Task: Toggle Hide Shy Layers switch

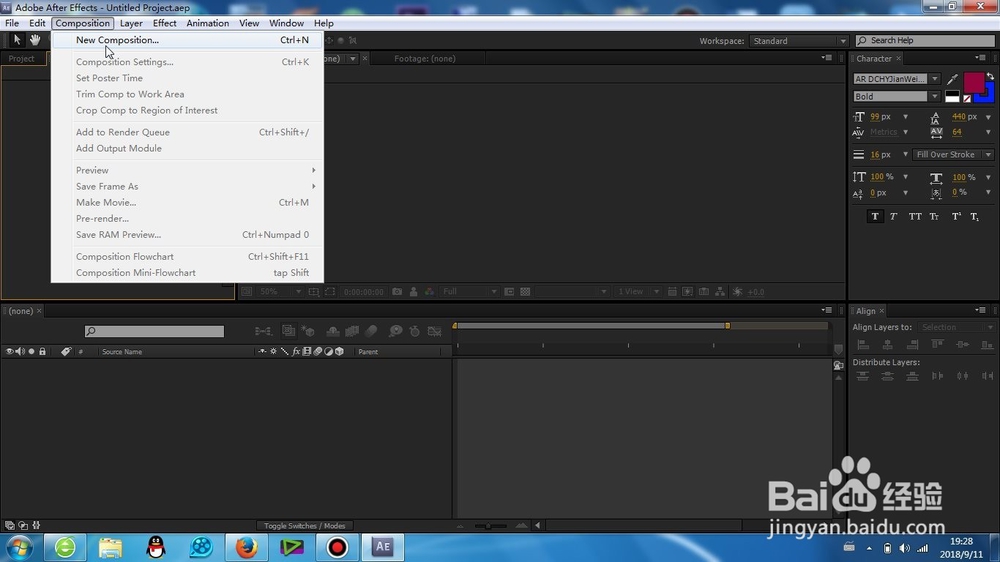Action: point(333,331)
